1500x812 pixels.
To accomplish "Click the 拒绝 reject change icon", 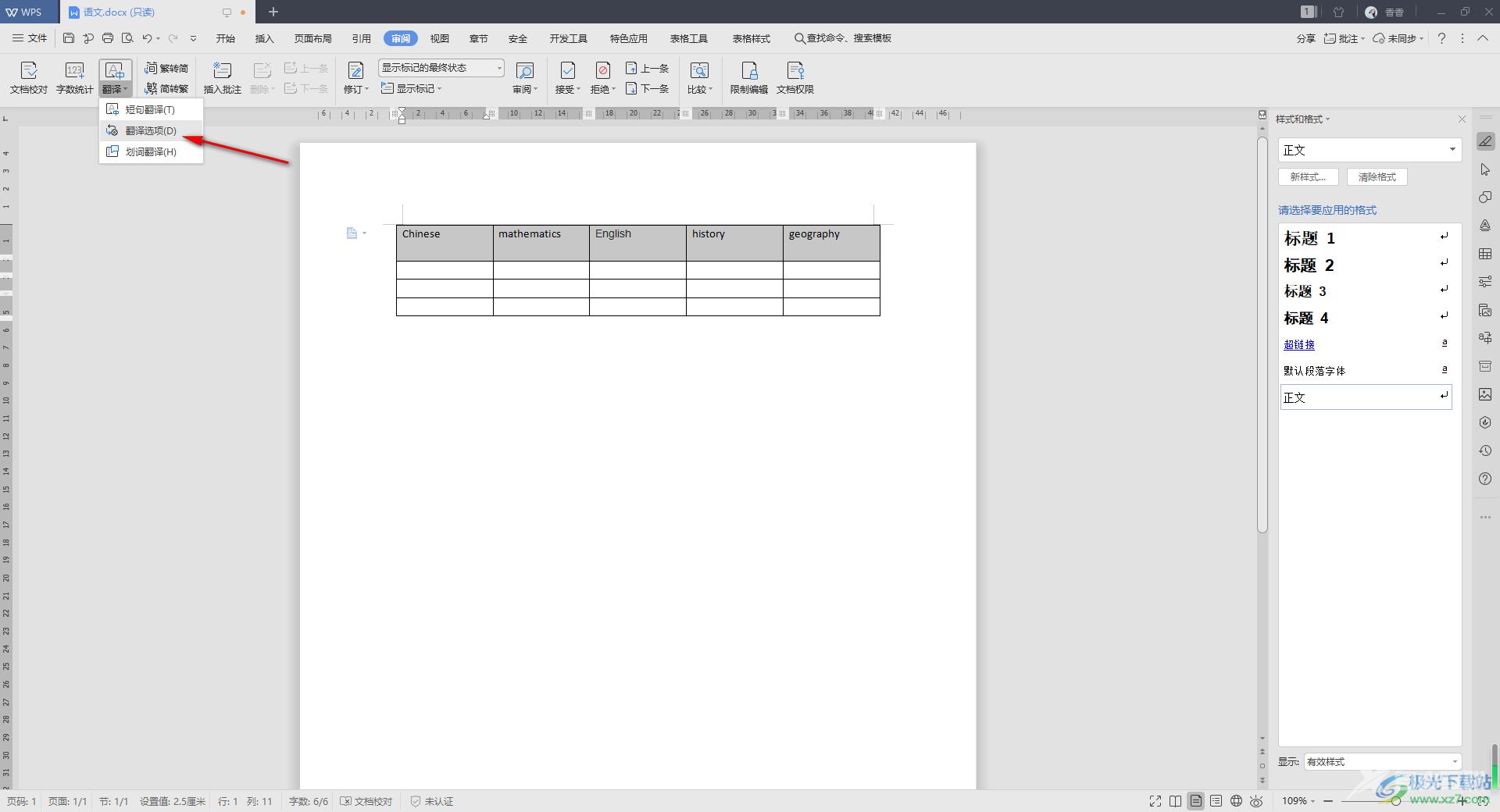I will click(x=602, y=71).
